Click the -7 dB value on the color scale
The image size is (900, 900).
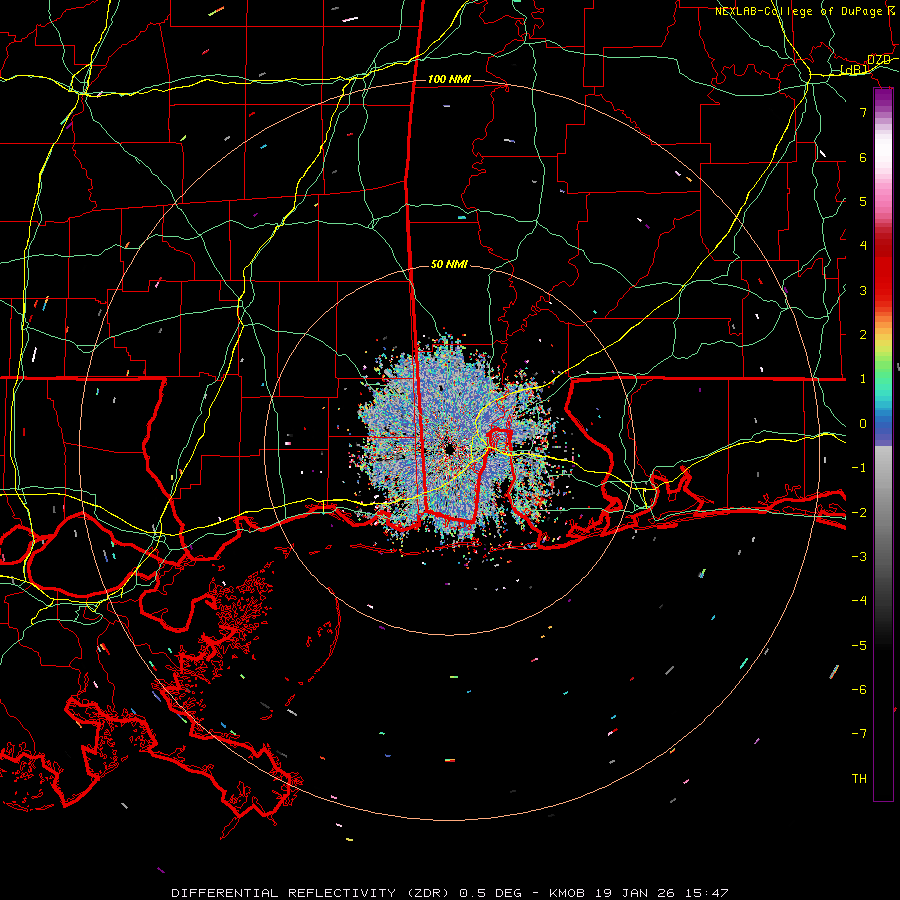coord(859,734)
